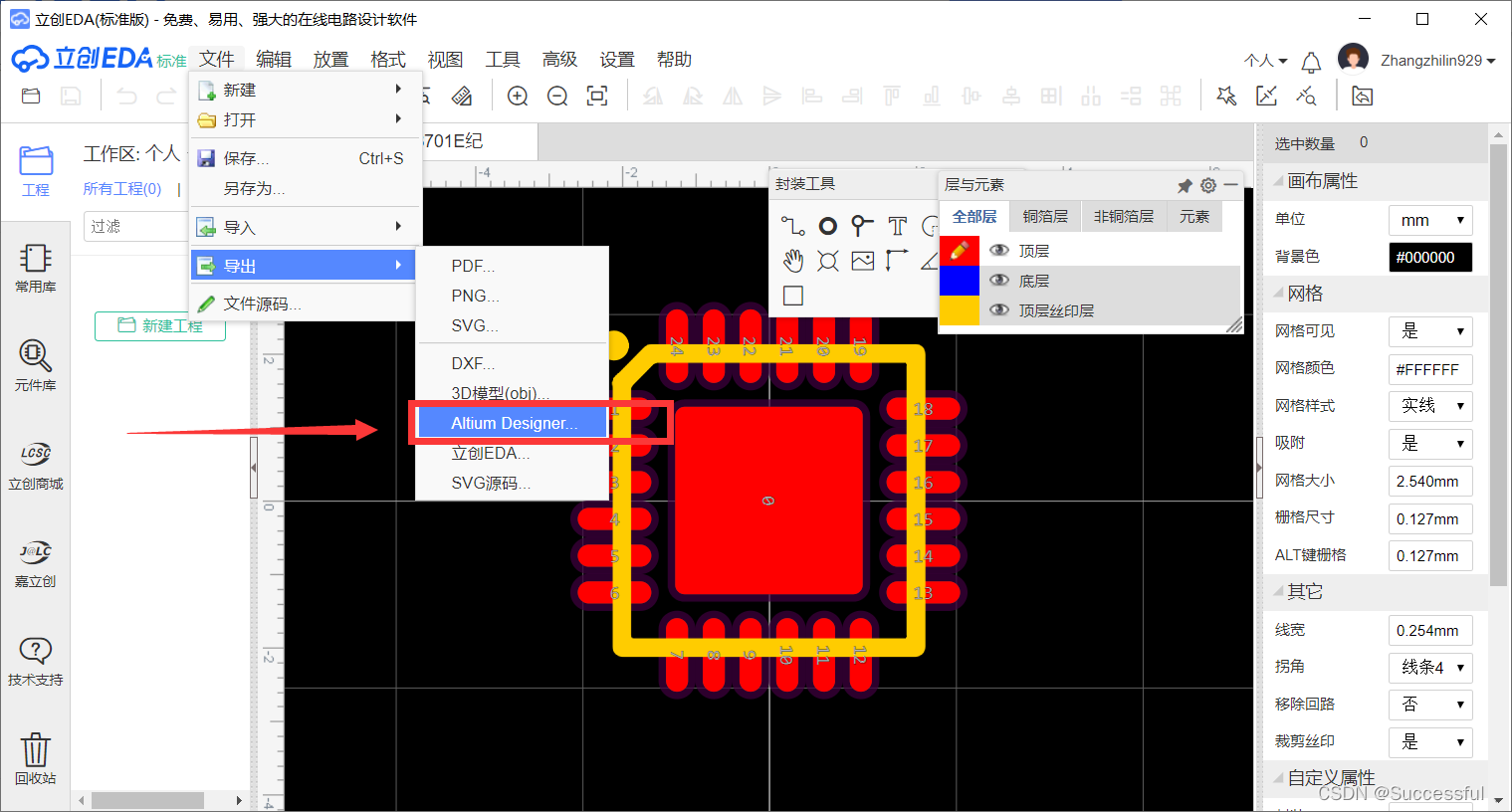
Task: Open the 编辑 menu in menu bar
Action: 274,60
